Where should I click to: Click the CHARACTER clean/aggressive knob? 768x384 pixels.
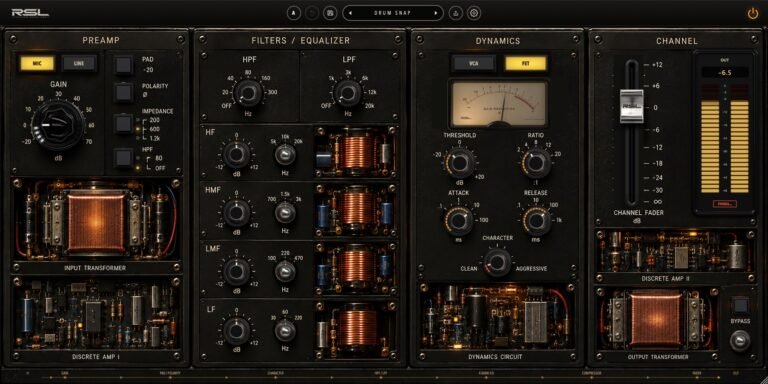pos(498,262)
